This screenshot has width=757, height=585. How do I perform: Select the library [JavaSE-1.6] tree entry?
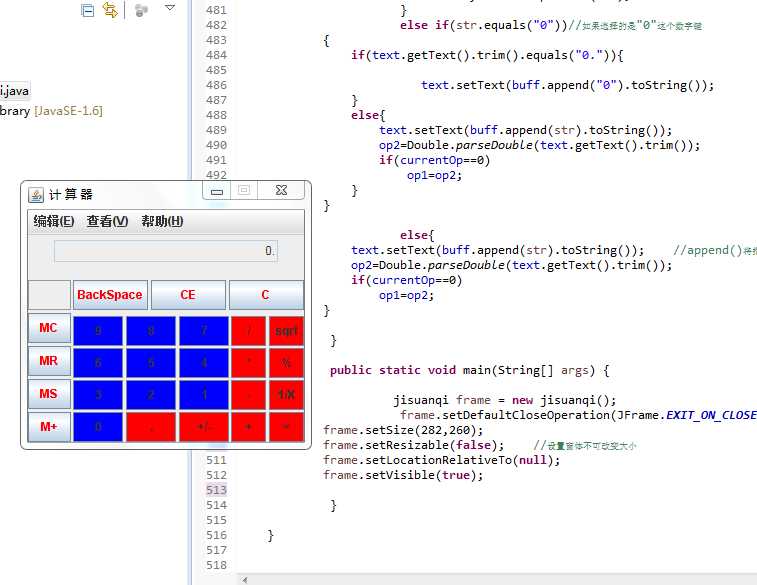tap(51, 111)
